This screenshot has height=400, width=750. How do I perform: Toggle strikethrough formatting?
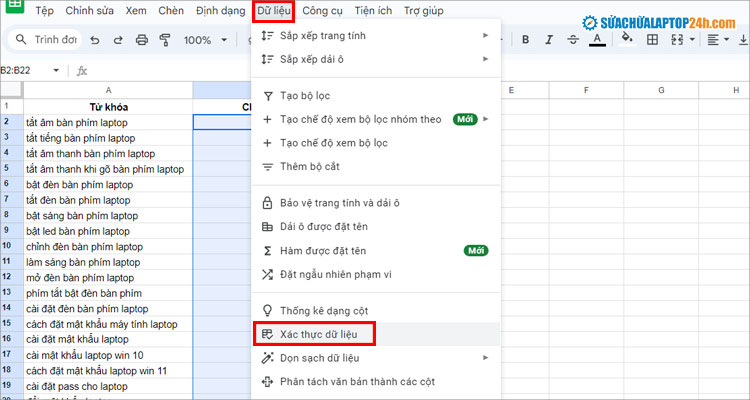[573, 40]
